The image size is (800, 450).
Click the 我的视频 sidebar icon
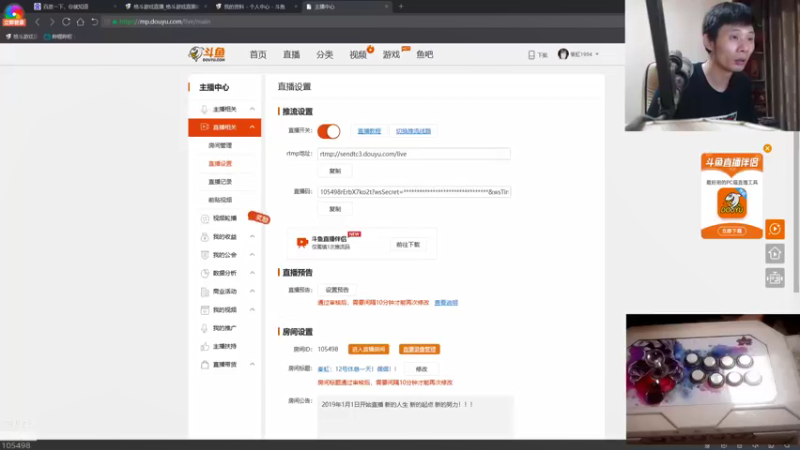click(x=205, y=310)
